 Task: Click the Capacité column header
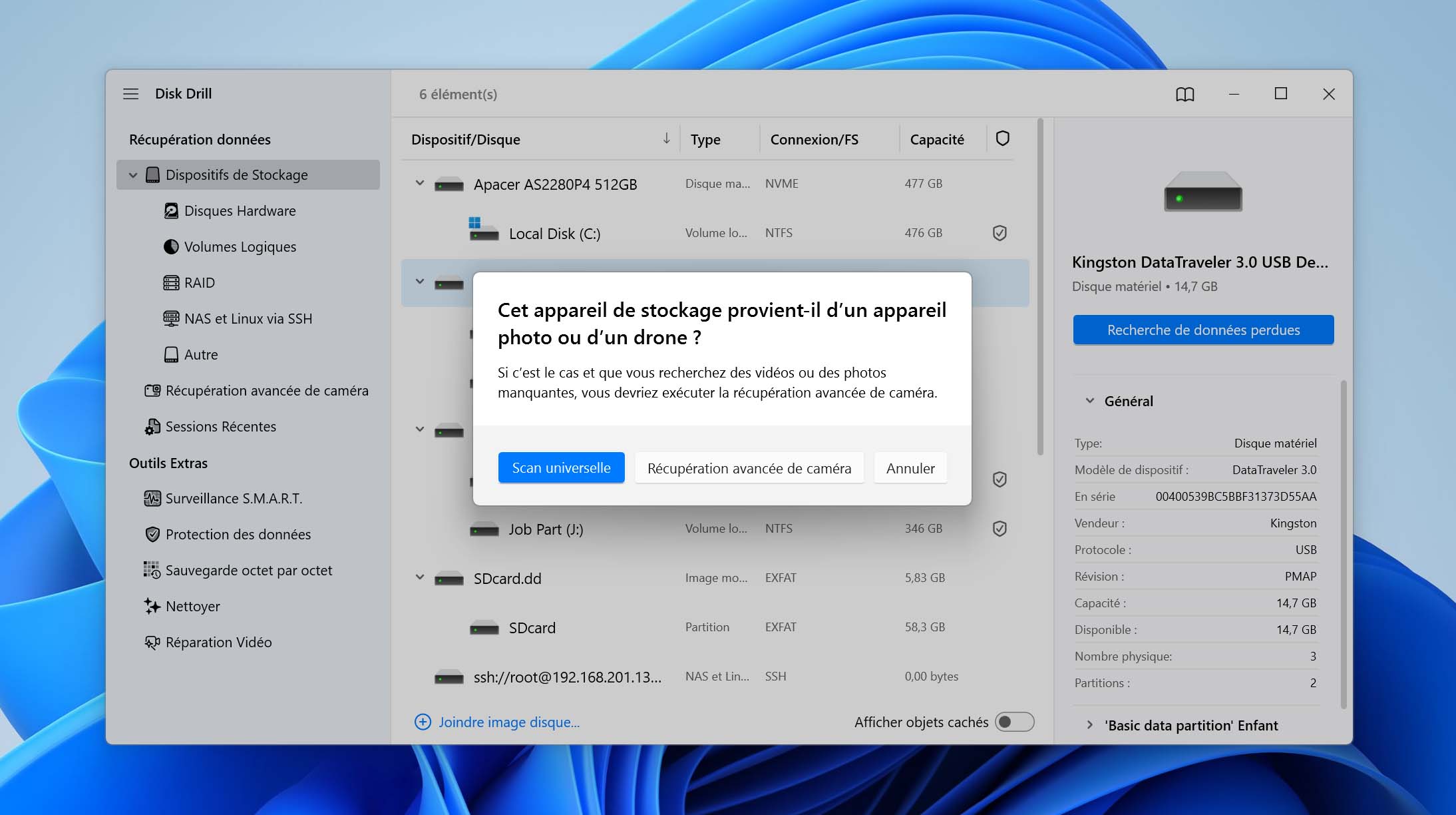click(x=937, y=140)
